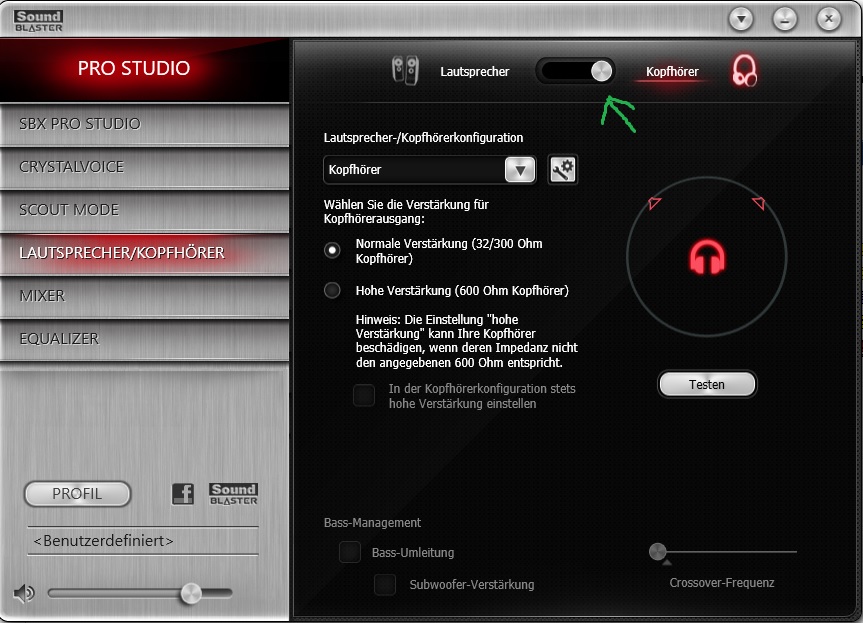Click the Bass-Management label
Image resolution: width=863 pixels, height=623 pixels.
pyautogui.click(x=372, y=523)
